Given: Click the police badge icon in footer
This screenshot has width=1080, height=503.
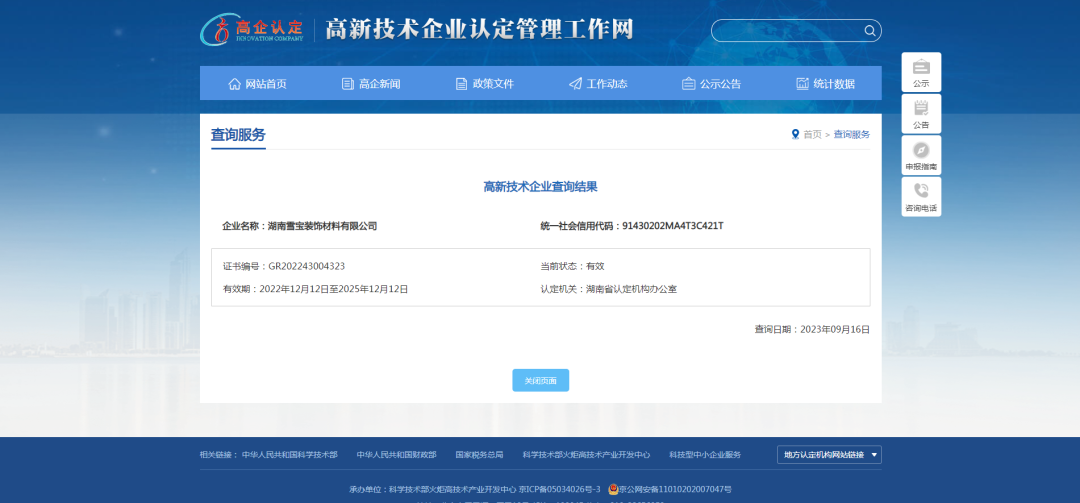Looking at the screenshot, I should coord(613,490).
